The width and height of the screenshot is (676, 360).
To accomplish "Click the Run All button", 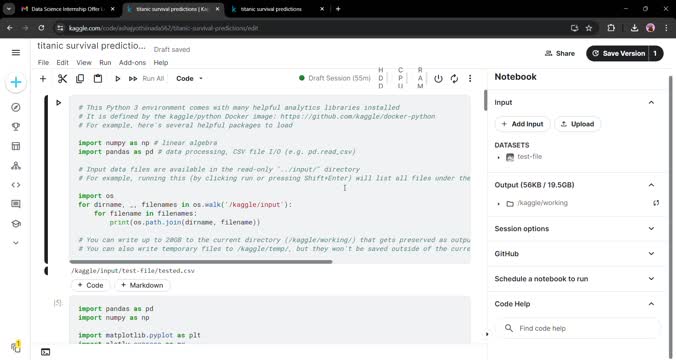I will [x=147, y=78].
